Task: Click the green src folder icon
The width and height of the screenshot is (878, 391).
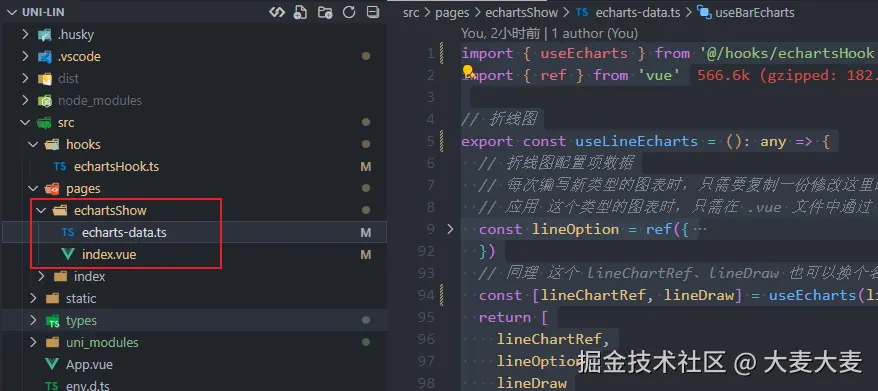Action: point(44,123)
